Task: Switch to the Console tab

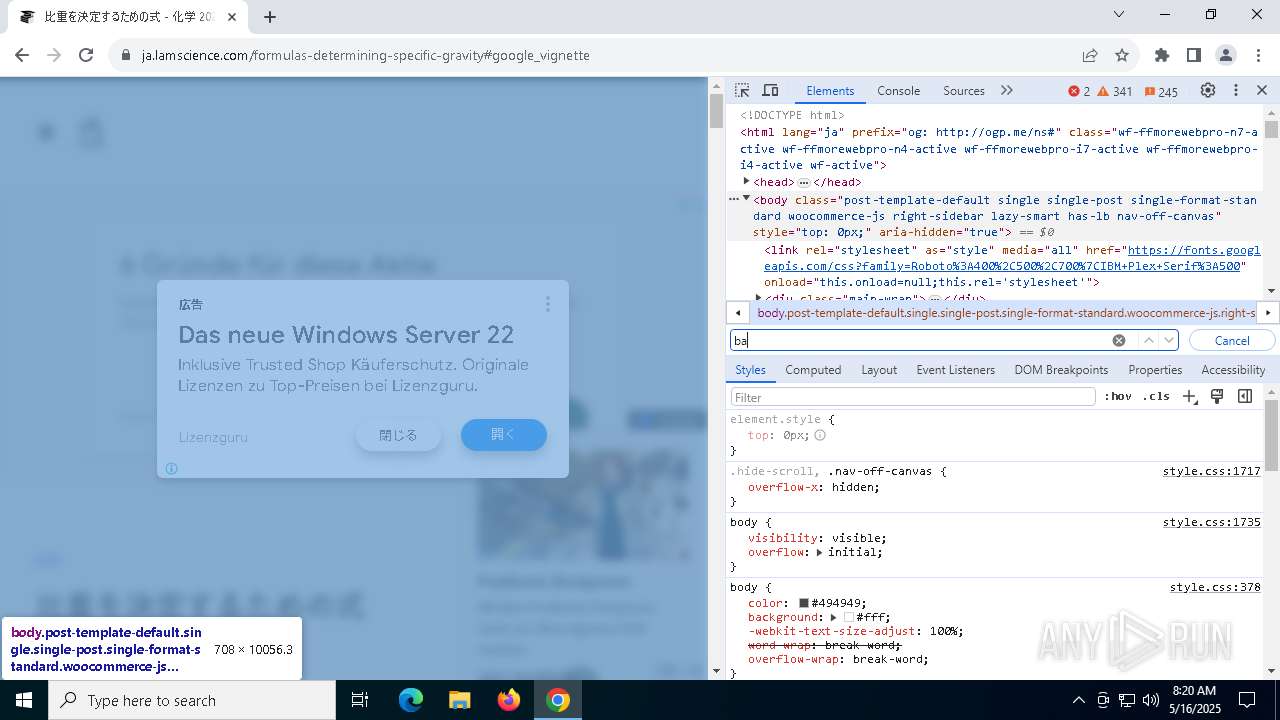Action: point(898,90)
